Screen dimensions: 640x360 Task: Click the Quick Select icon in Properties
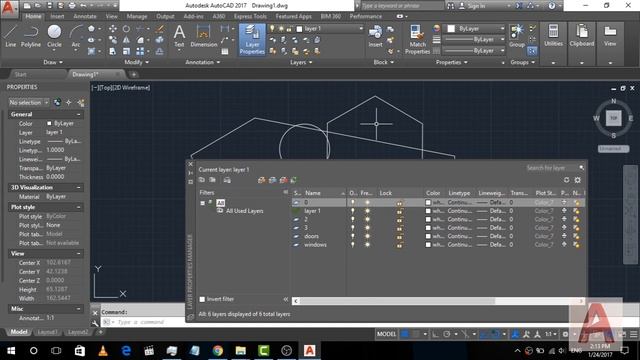[x=81, y=102]
